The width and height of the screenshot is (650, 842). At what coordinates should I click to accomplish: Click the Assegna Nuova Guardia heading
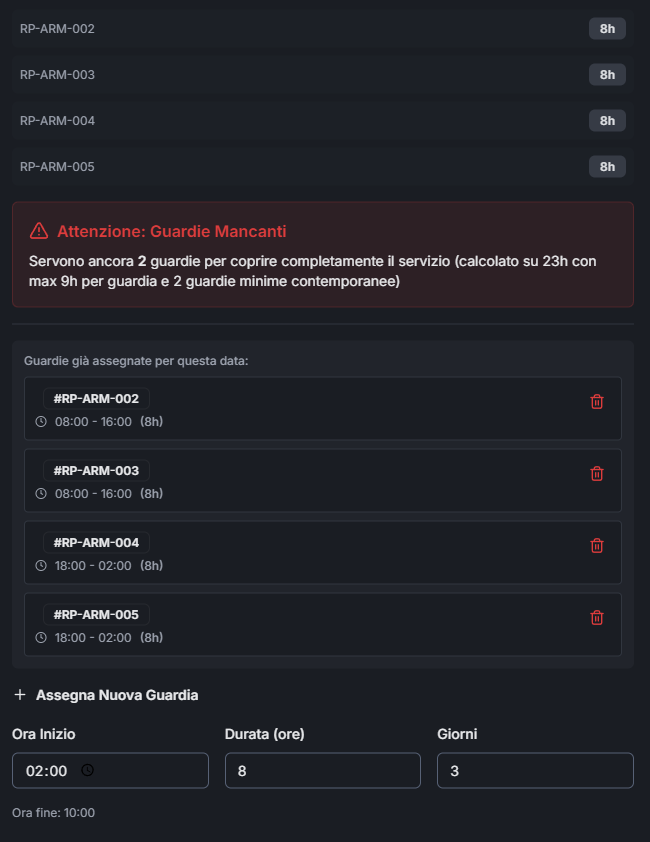point(117,695)
